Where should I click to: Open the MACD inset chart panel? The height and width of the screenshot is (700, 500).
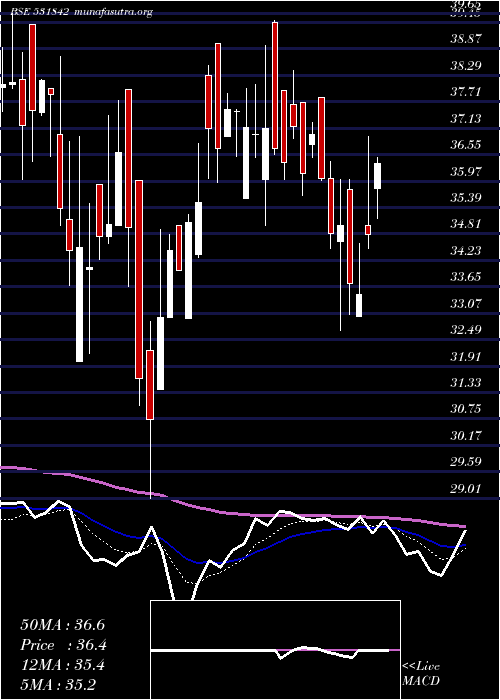coord(275,650)
